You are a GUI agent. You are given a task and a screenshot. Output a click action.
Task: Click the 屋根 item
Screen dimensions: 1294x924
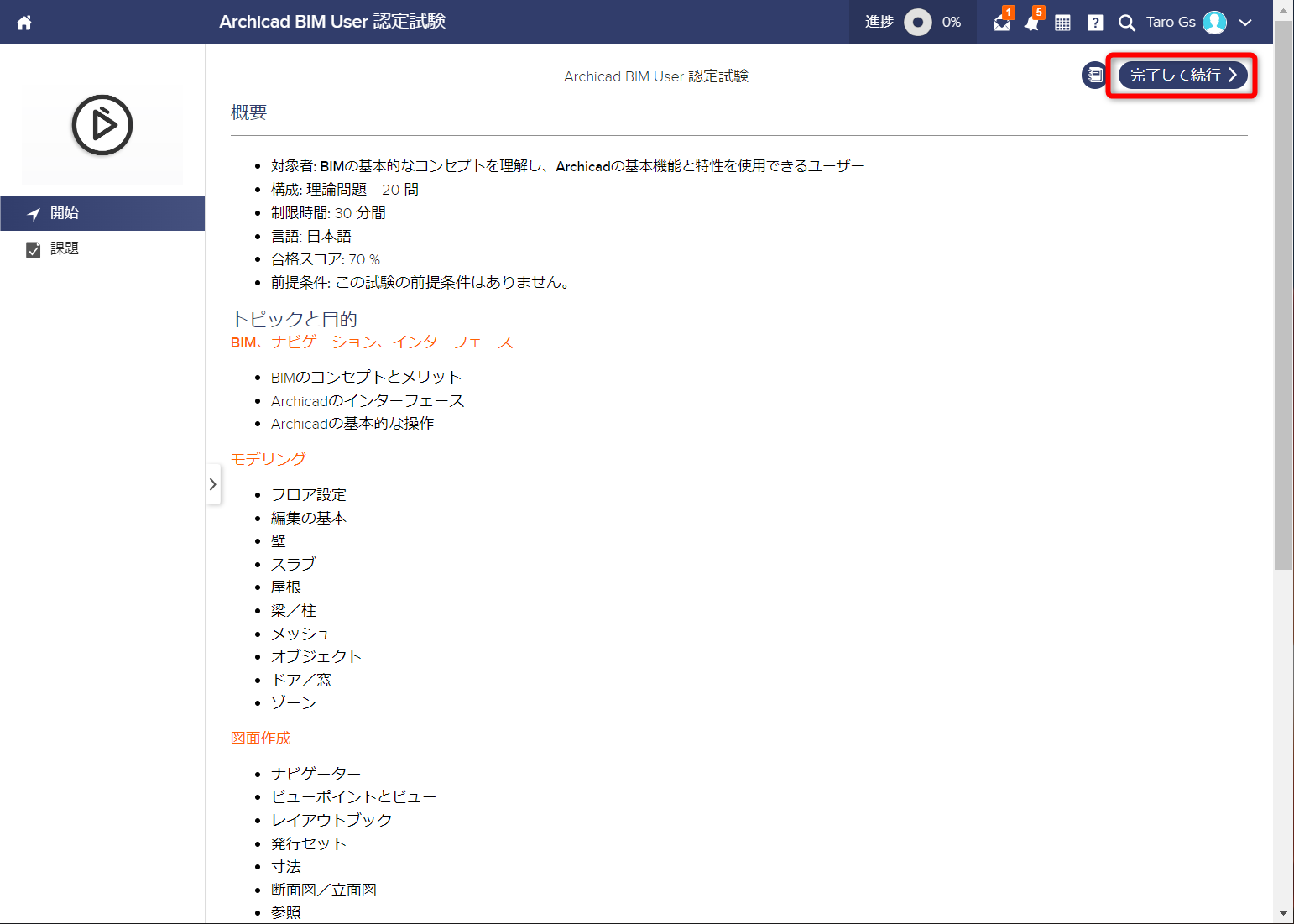[x=286, y=587]
